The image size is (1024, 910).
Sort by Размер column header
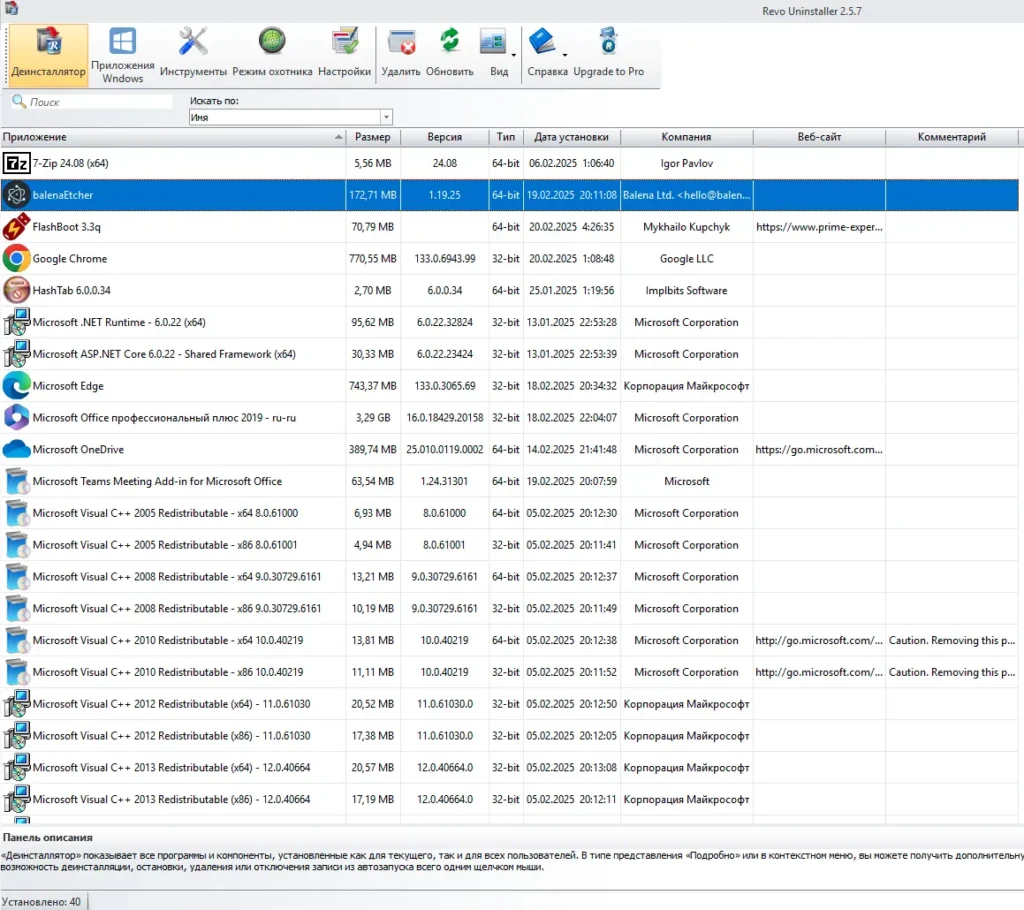pos(373,137)
